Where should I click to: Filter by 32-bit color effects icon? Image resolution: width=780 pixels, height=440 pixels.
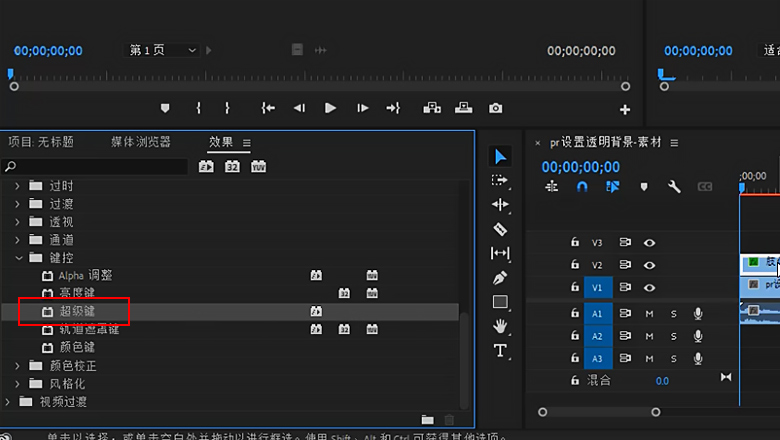tap(232, 167)
